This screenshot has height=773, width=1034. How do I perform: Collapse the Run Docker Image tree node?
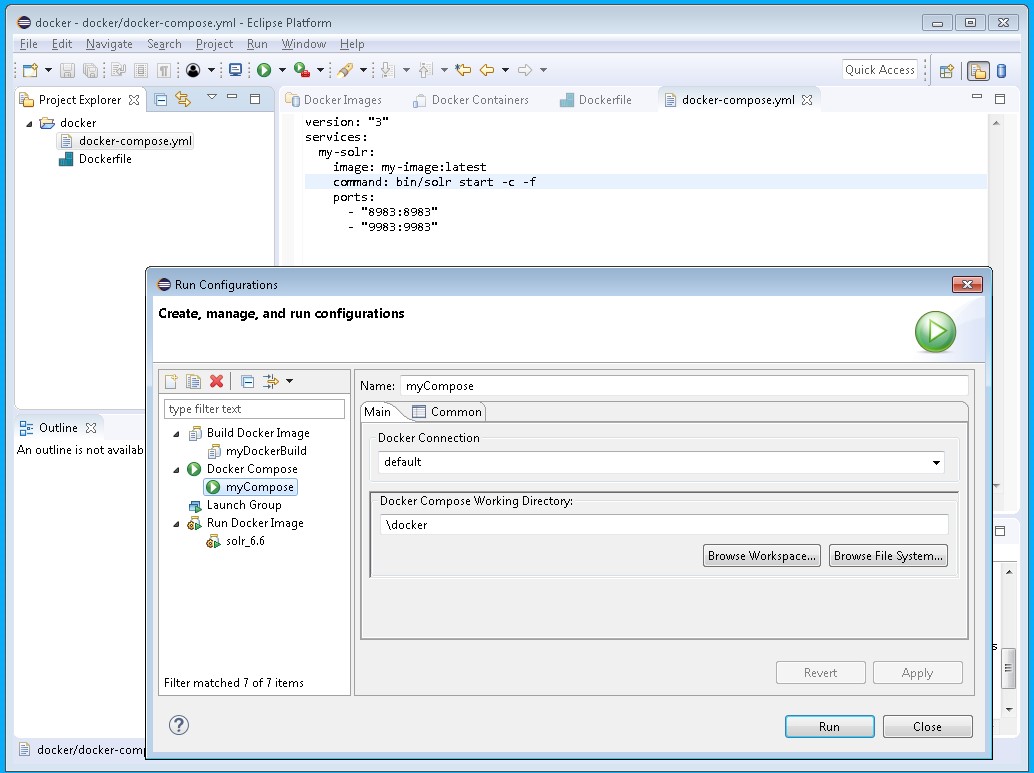(x=178, y=524)
